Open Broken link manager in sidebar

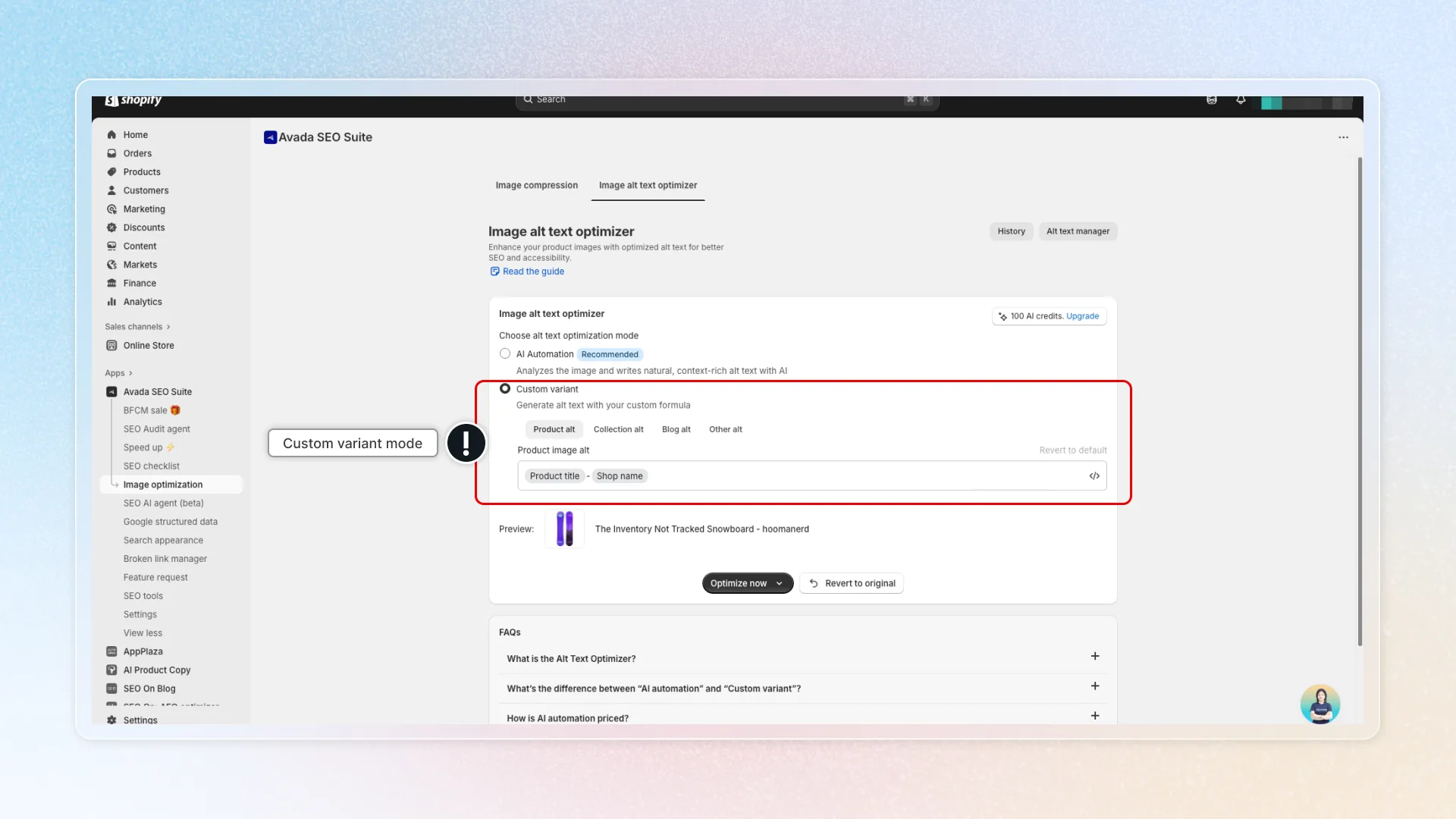[165, 559]
